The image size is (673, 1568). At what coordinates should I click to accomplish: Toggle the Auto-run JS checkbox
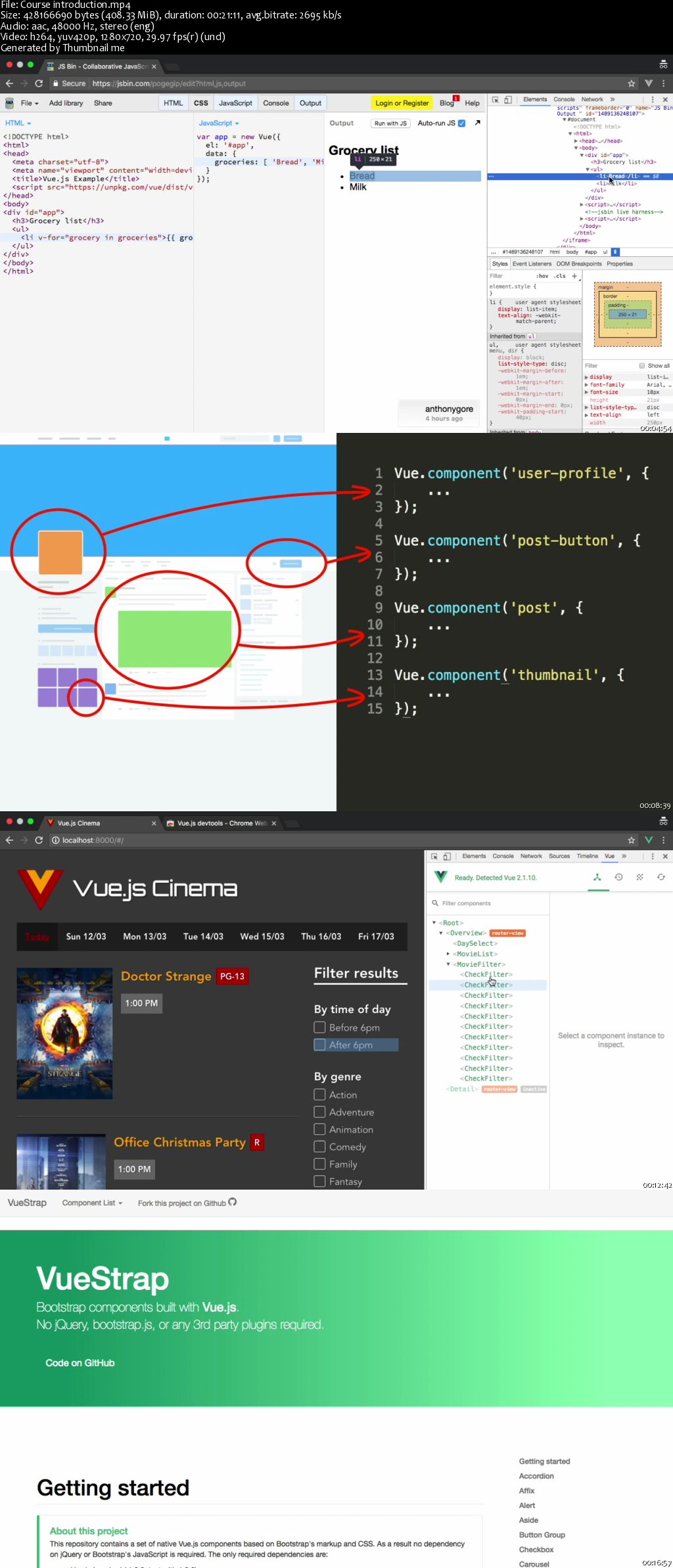461,123
